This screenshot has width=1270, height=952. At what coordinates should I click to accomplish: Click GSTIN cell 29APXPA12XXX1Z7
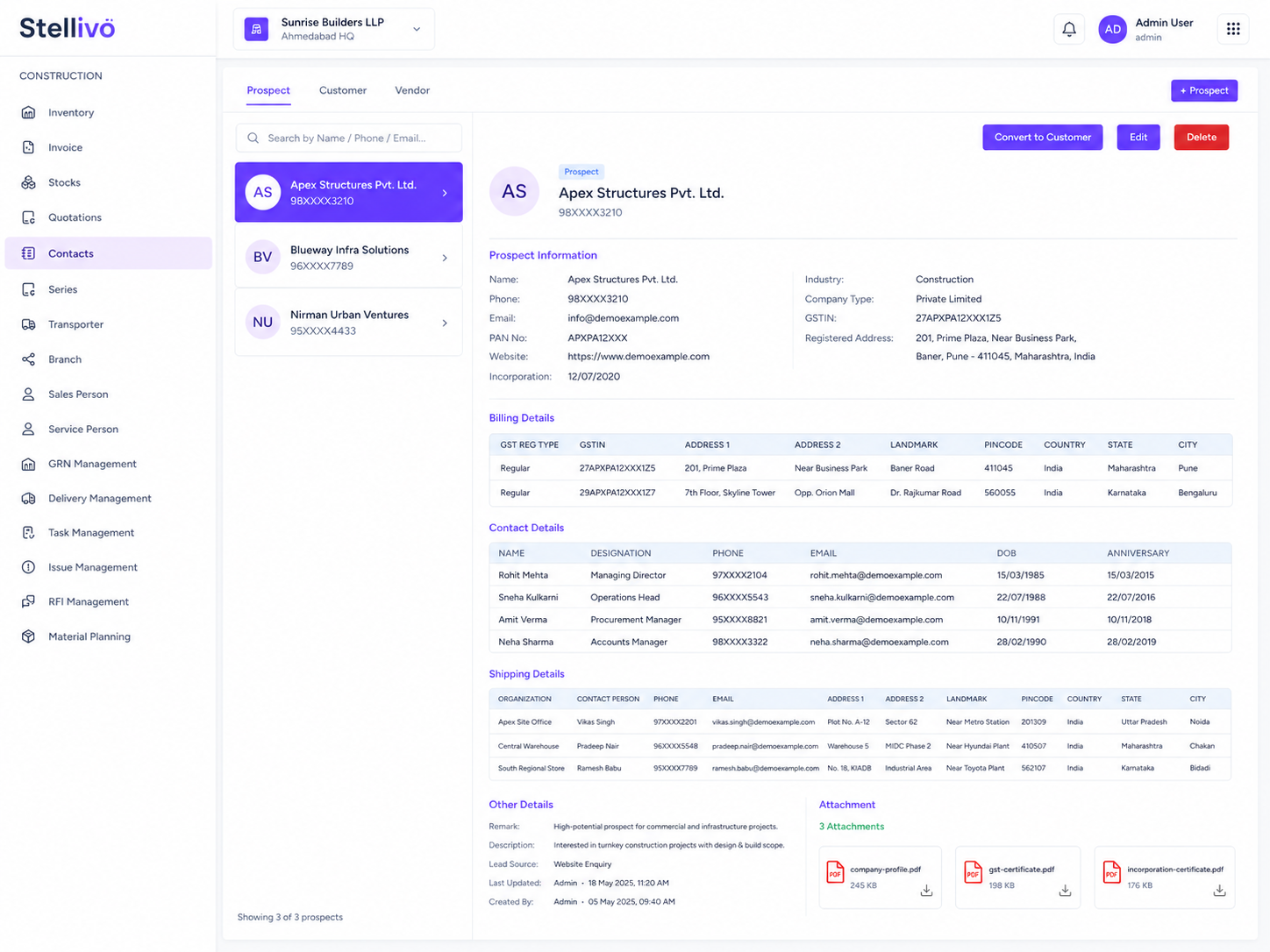coord(617,493)
